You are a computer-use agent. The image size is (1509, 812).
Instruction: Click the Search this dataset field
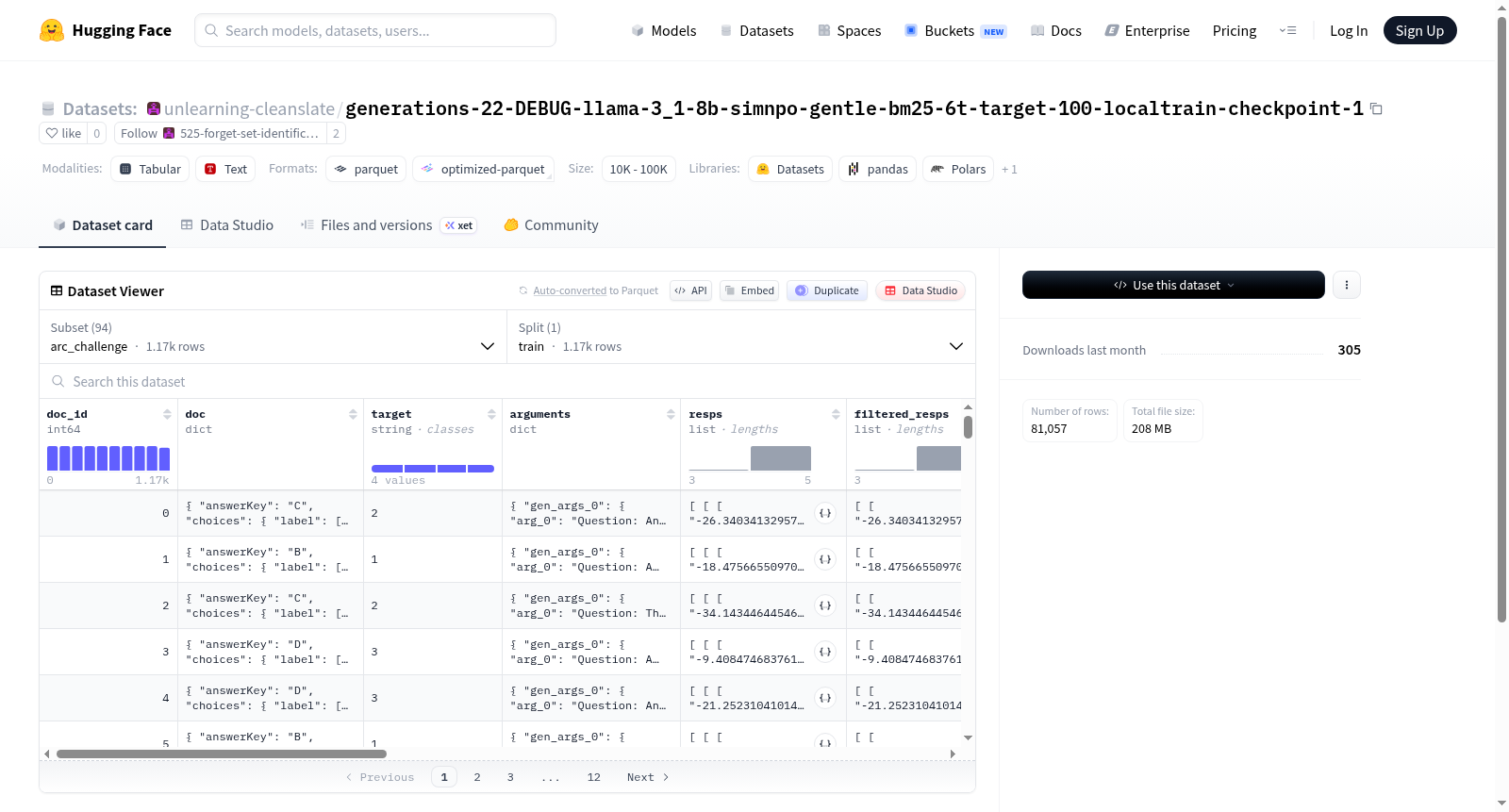point(507,381)
